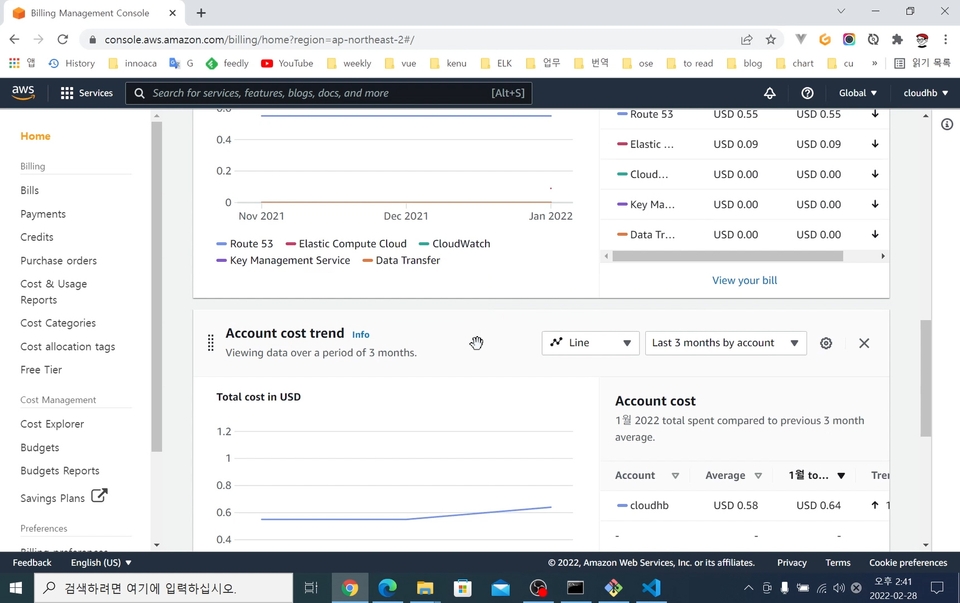Click the Feedback button in footer
Viewport: 960px width, 603px height.
(x=32, y=563)
